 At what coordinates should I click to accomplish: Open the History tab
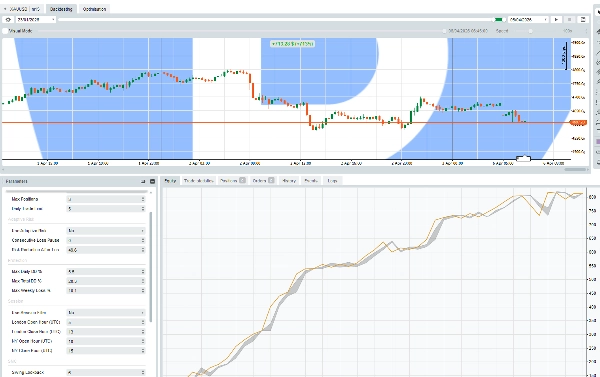(289, 181)
